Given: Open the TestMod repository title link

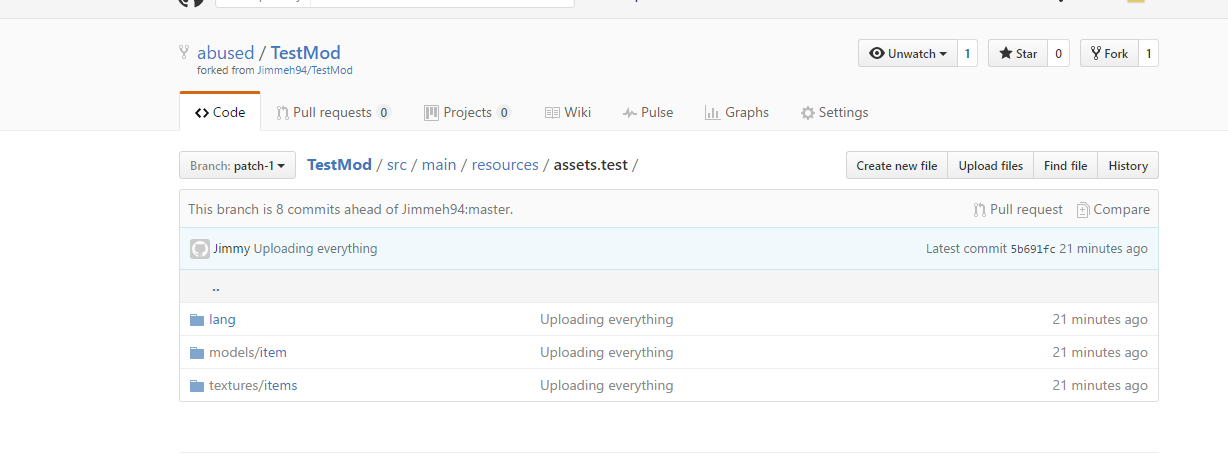Looking at the screenshot, I should 305,53.
